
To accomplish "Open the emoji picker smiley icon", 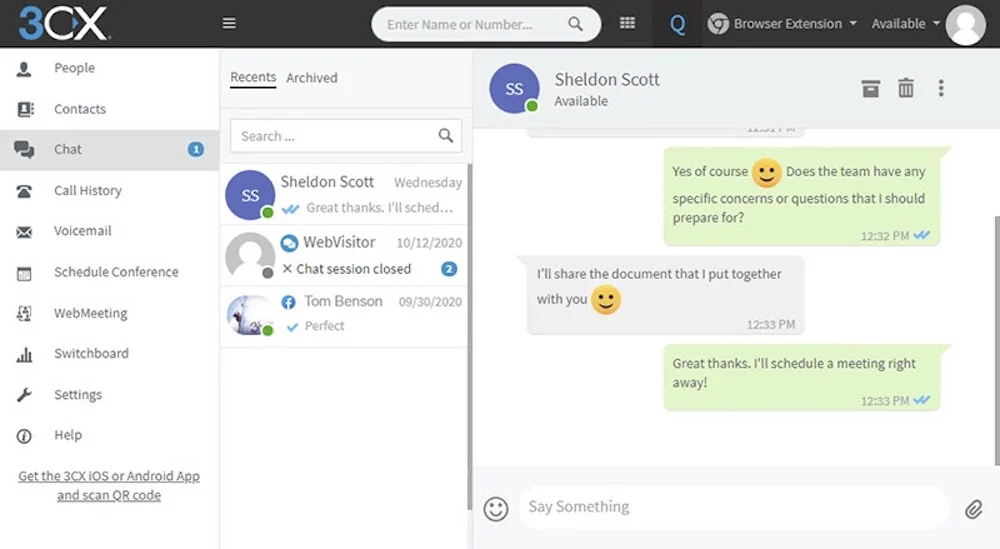I will 496,509.
